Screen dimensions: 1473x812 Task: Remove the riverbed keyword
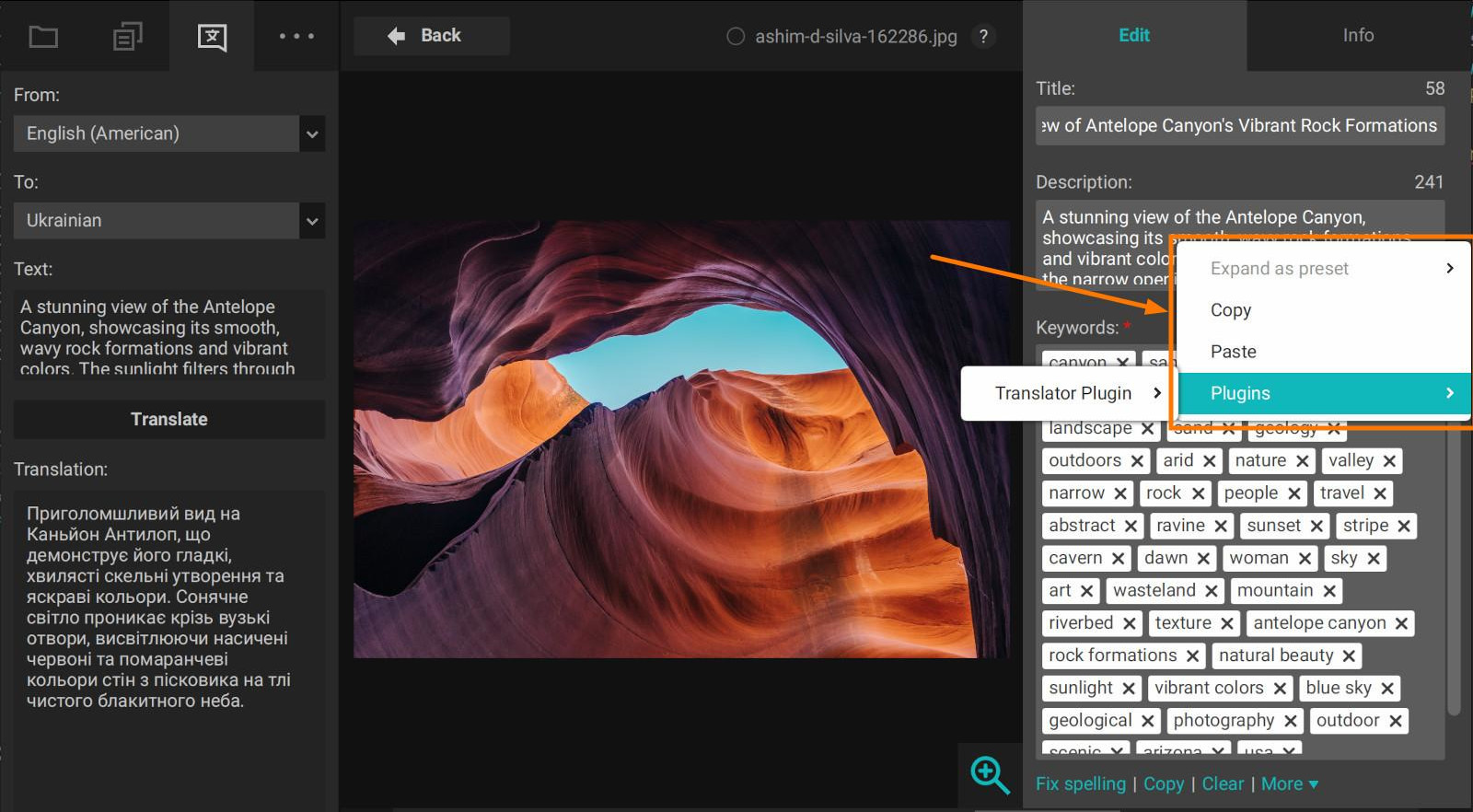coord(1129,623)
